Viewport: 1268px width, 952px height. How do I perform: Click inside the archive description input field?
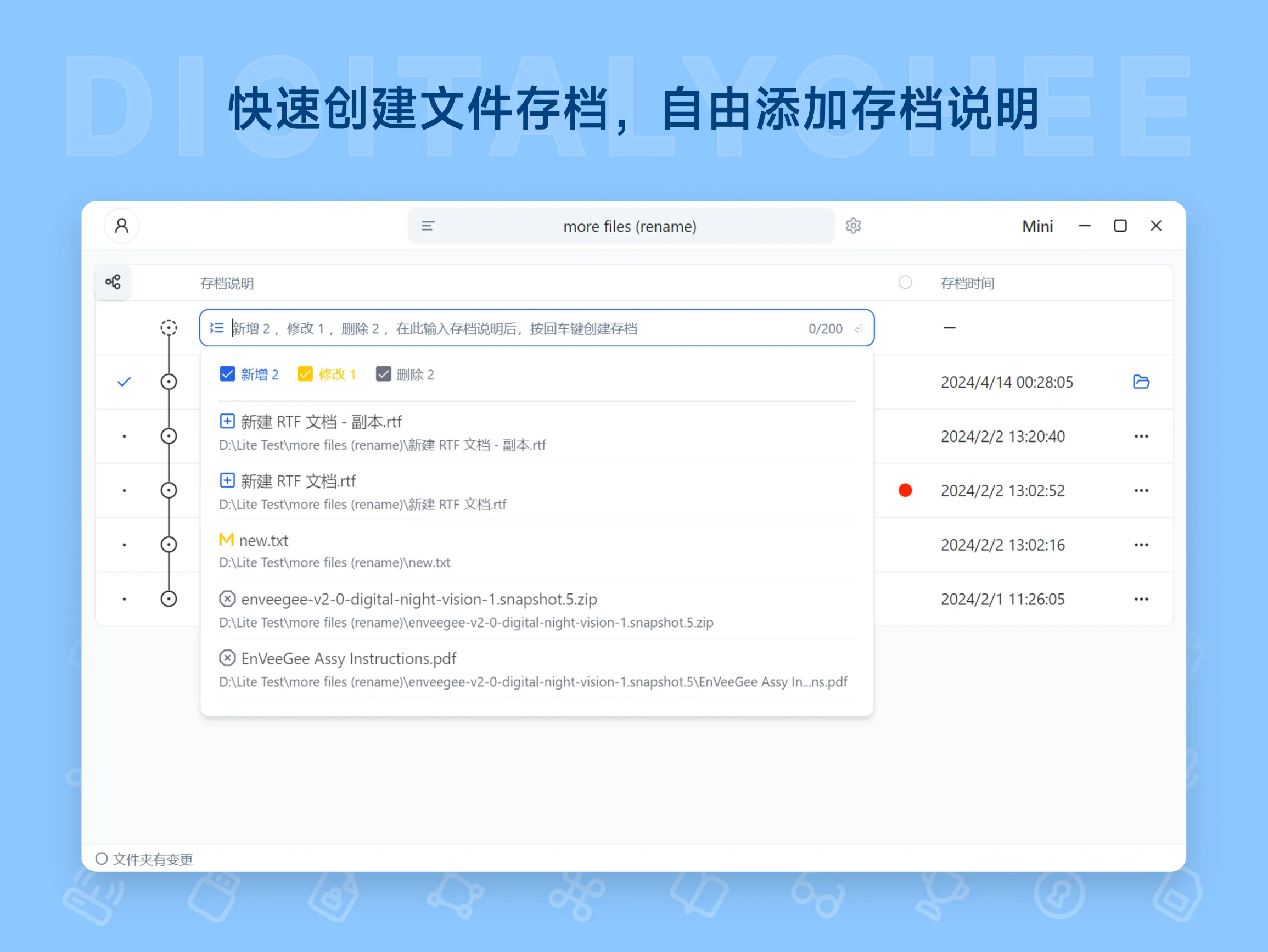pyautogui.click(x=516, y=327)
